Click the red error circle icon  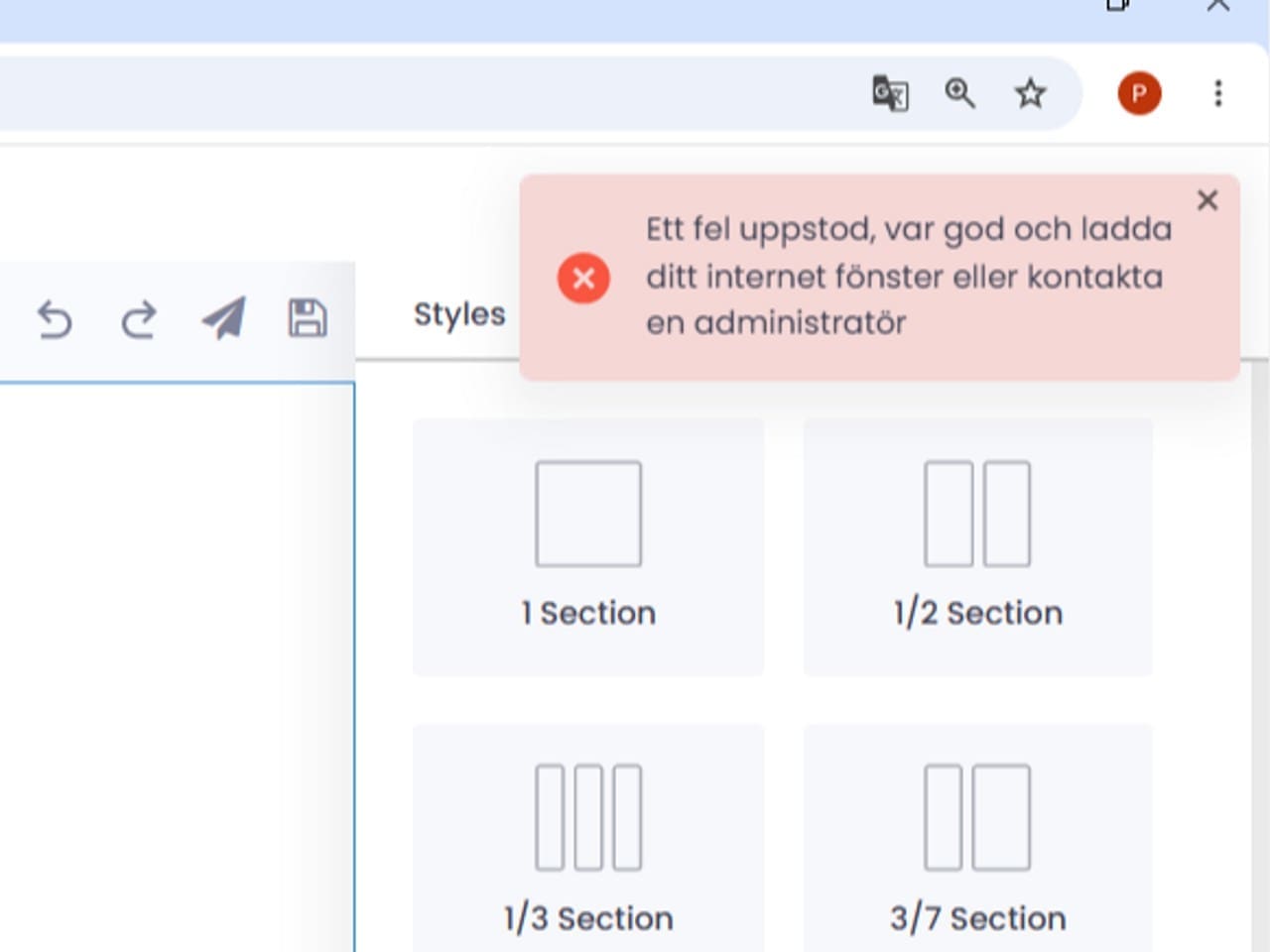[583, 278]
